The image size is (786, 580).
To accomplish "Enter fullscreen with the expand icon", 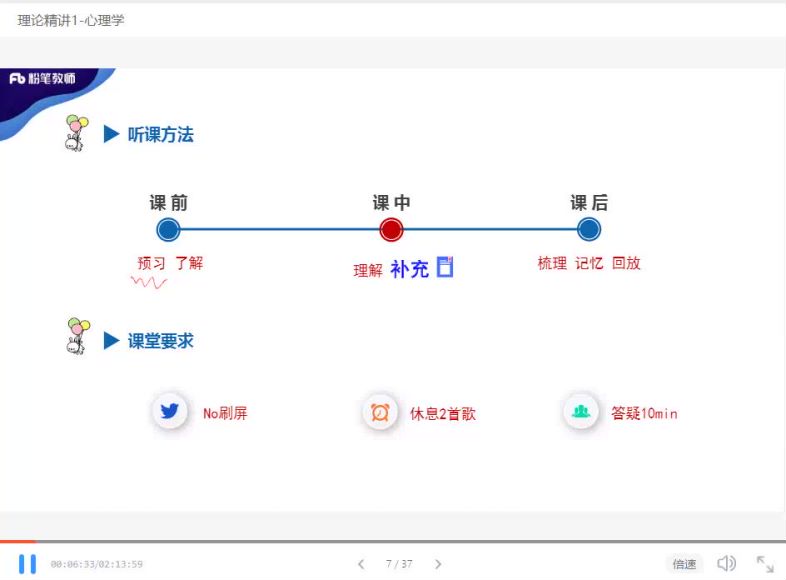I will (765, 564).
